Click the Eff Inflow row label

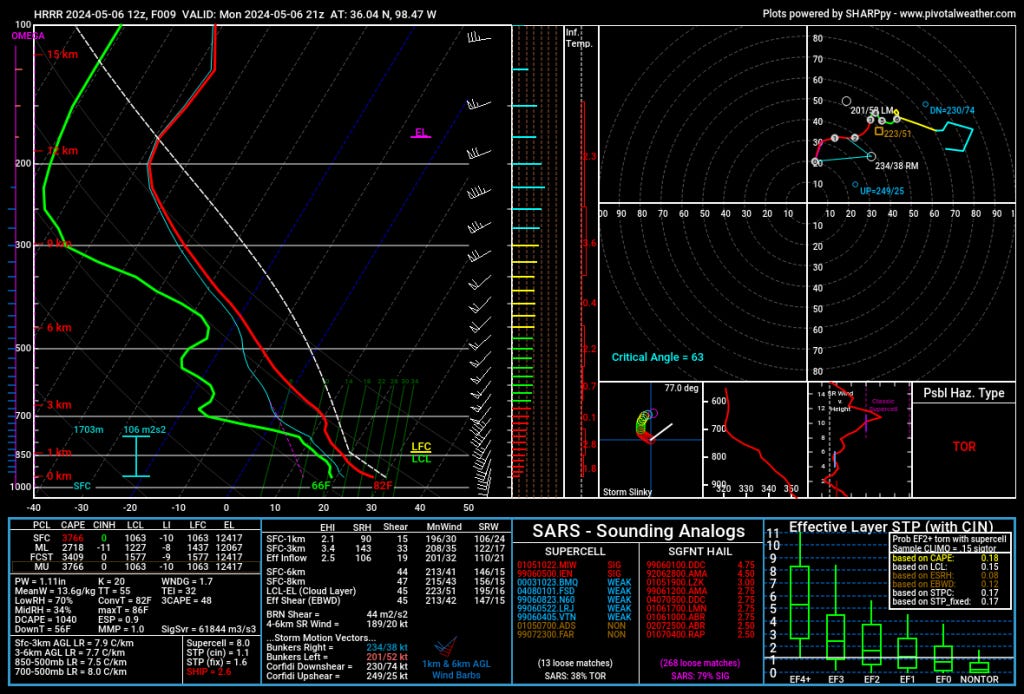pos(286,558)
